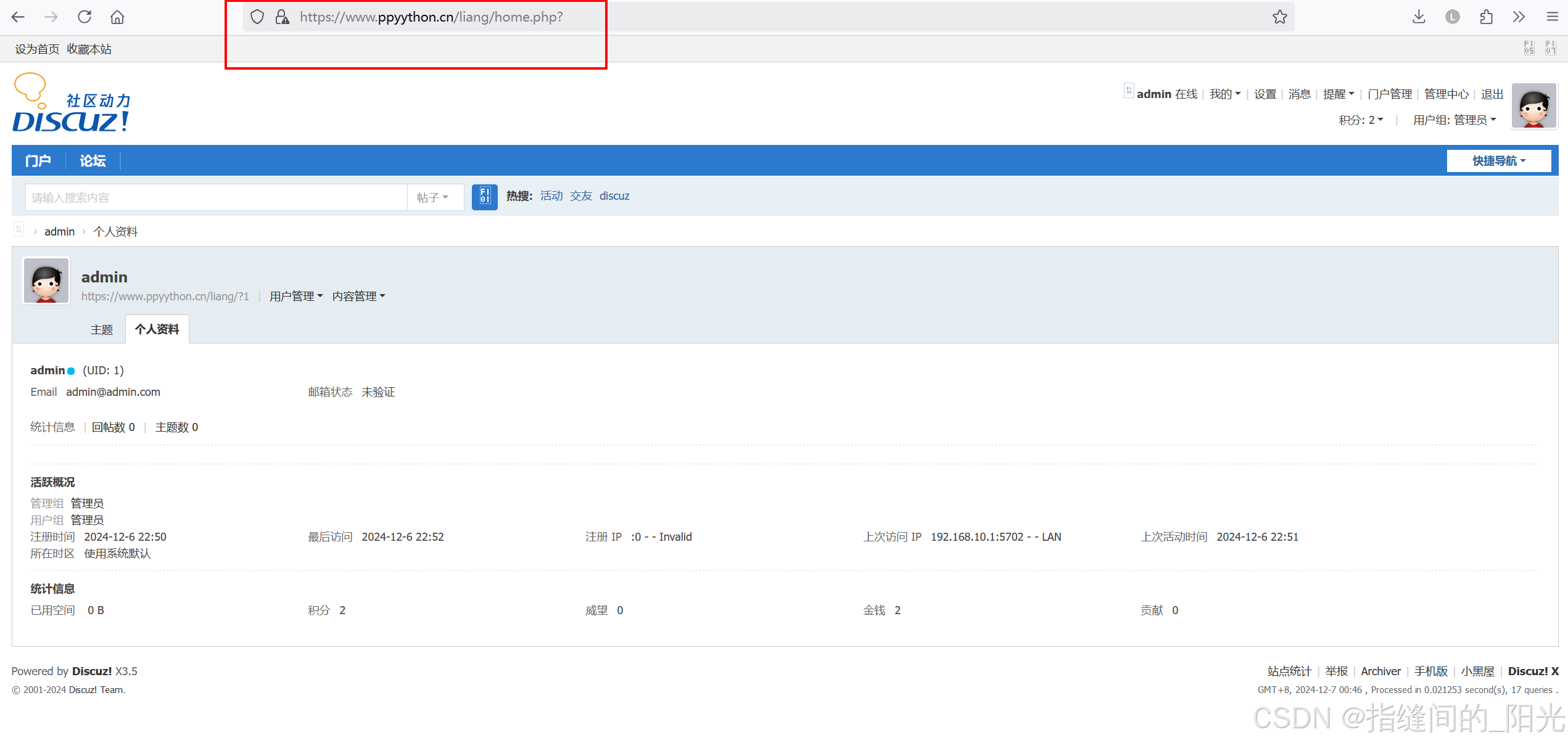Click admin avatar thumbnail at top right
This screenshot has height=743, width=1568.
tap(1533, 107)
